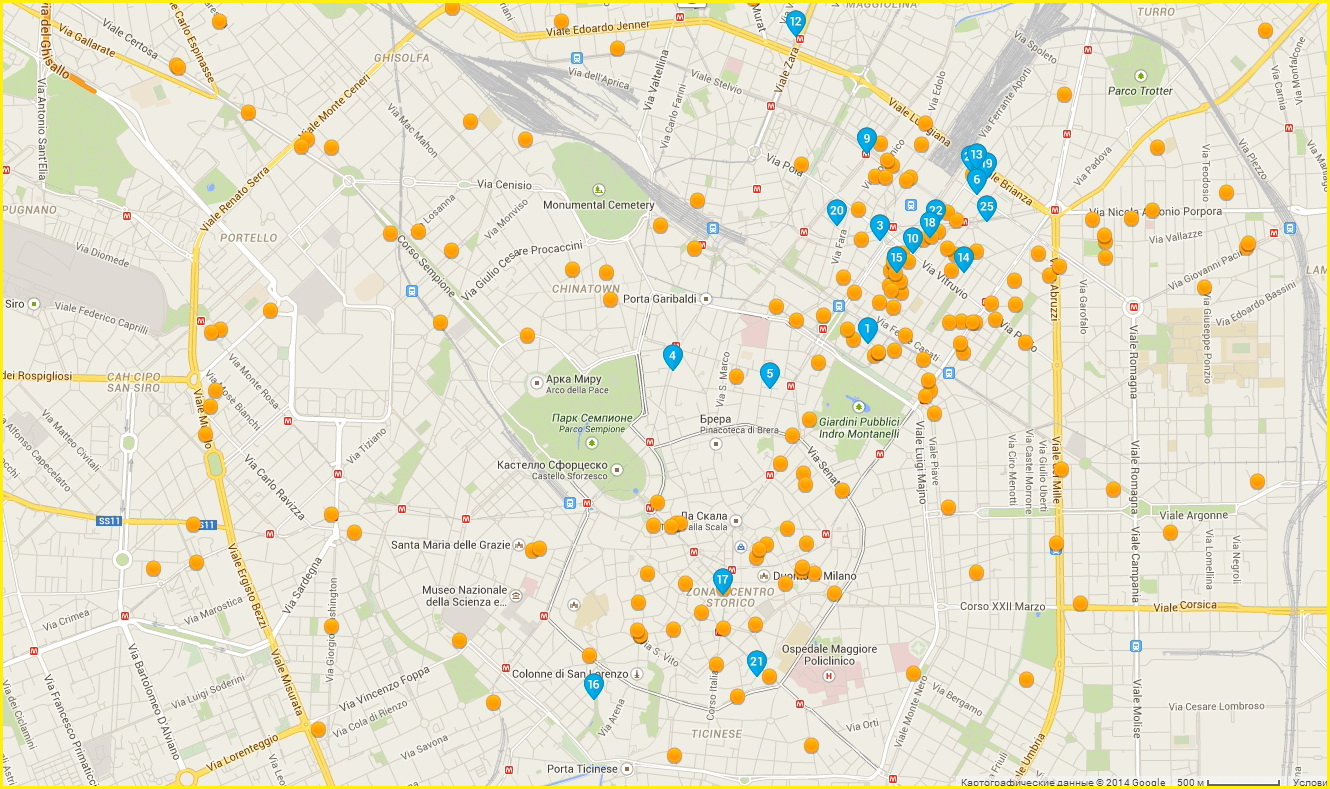Select blue pin number 5
The image size is (1330, 789).
tap(769, 375)
